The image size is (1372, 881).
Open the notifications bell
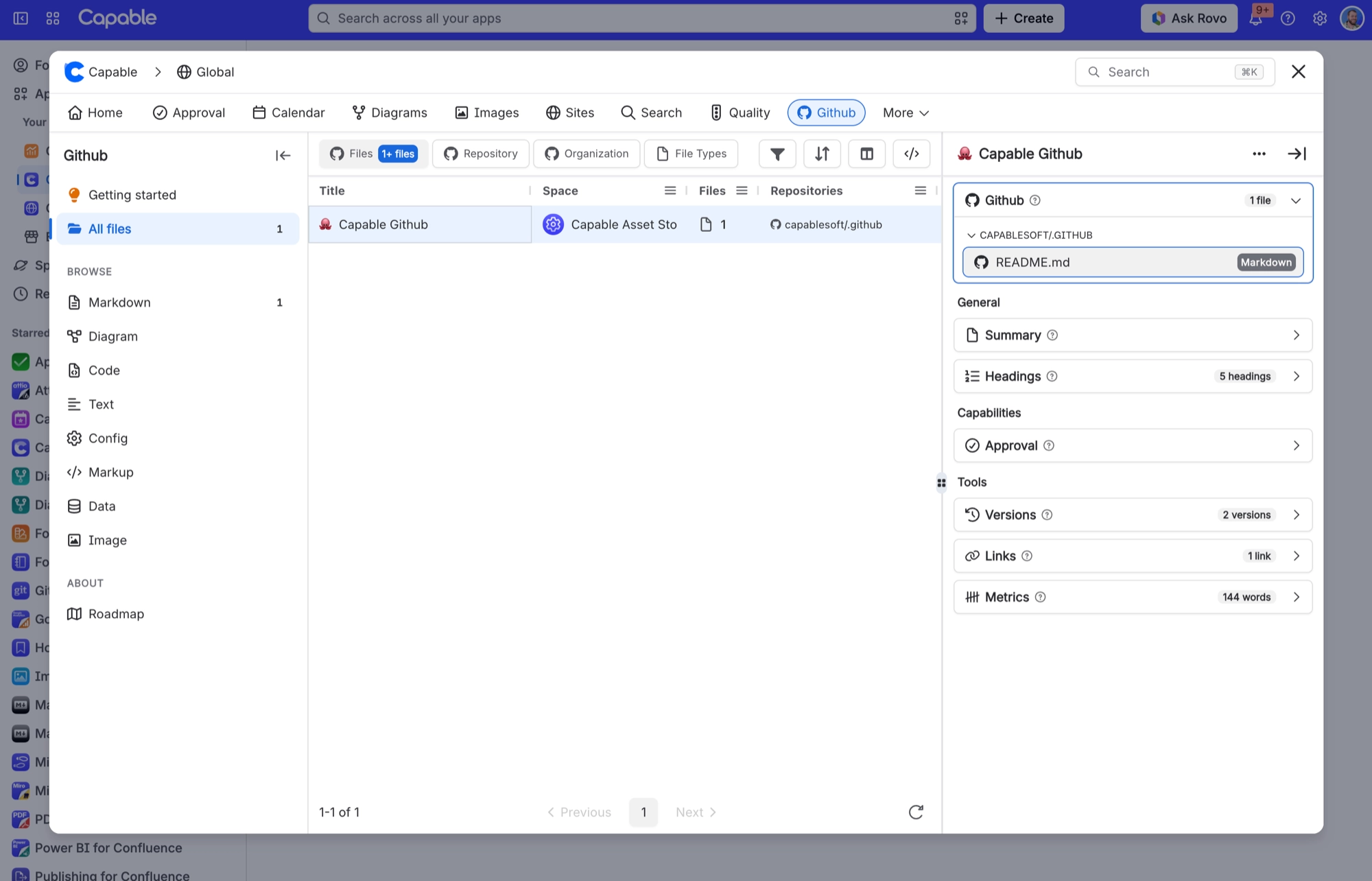click(x=1255, y=19)
